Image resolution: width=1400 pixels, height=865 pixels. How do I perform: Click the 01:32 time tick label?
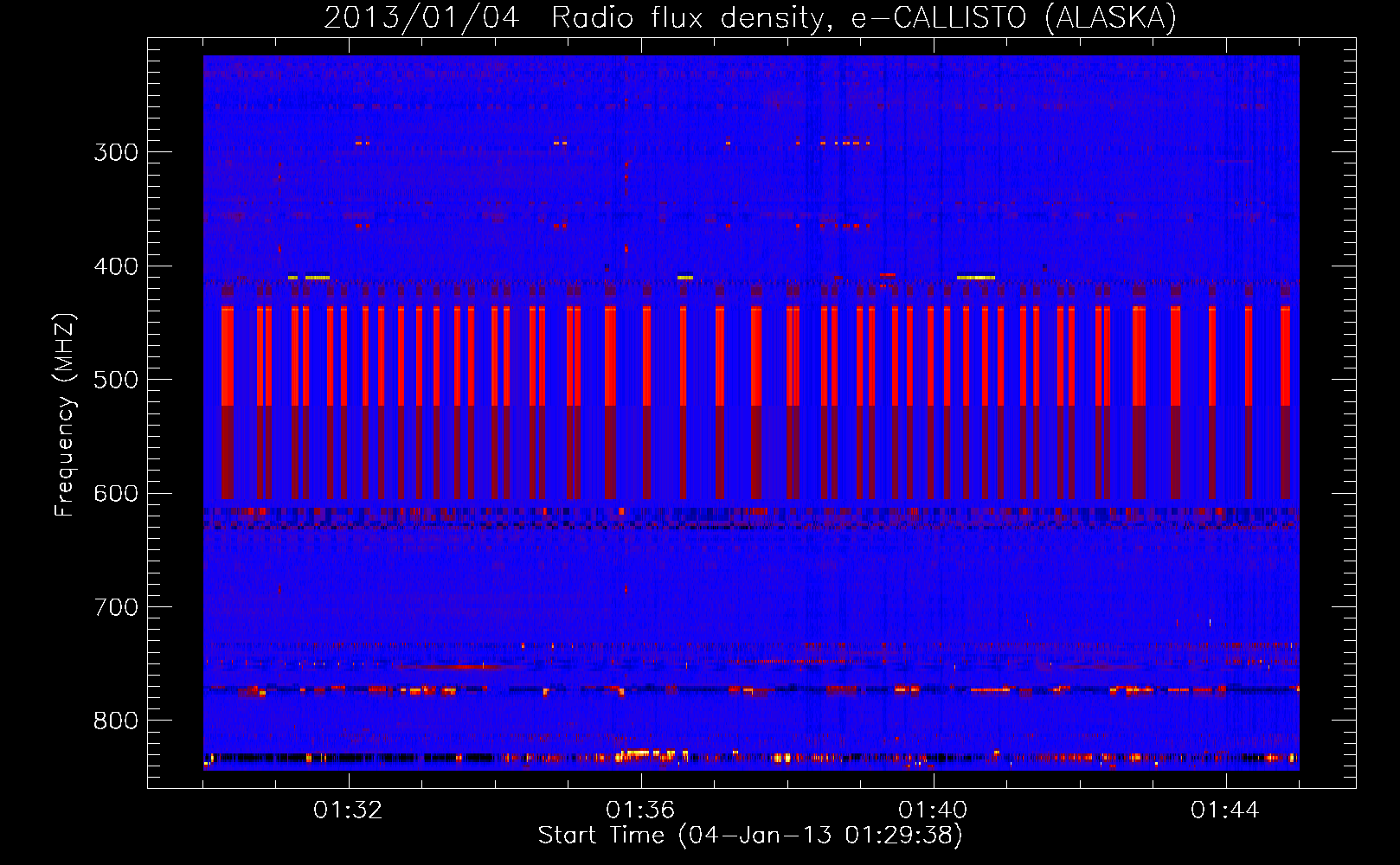point(348,811)
